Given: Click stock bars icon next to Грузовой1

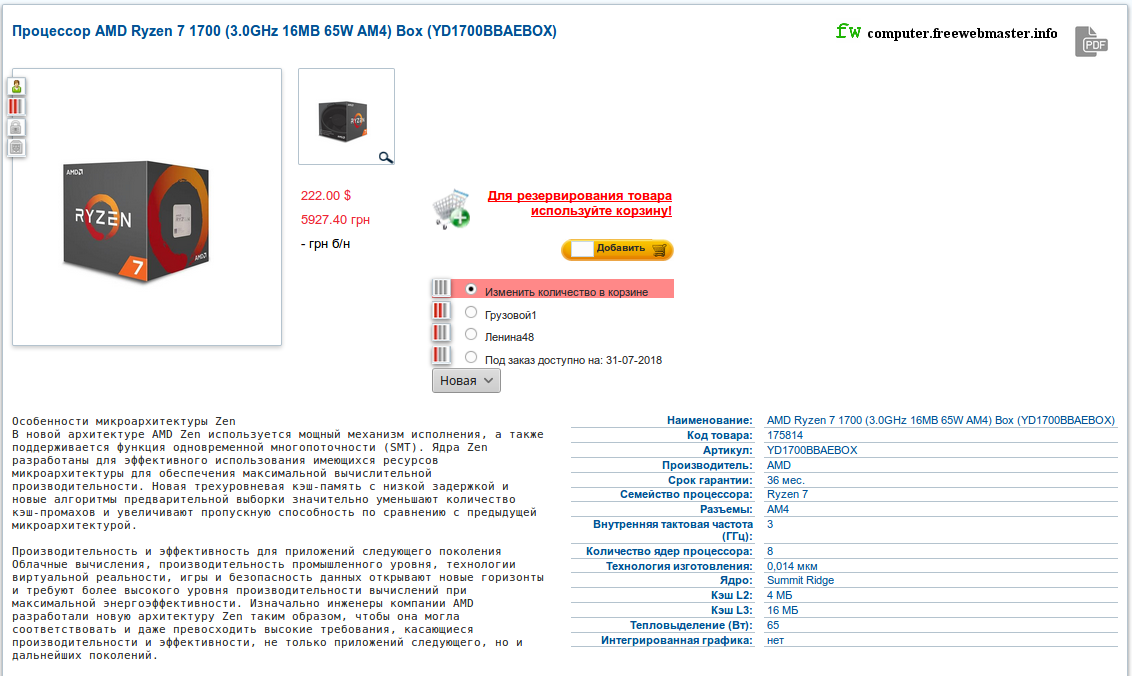Looking at the screenshot, I should [x=440, y=311].
